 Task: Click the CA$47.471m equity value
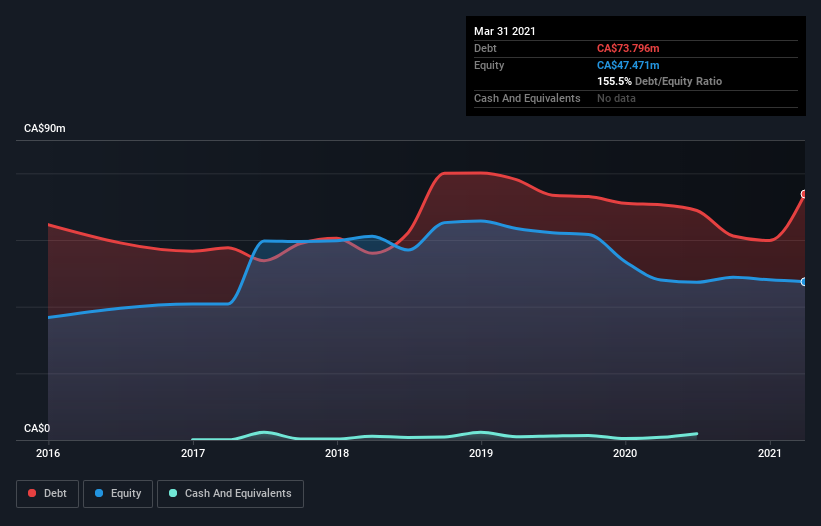pyautogui.click(x=628, y=65)
